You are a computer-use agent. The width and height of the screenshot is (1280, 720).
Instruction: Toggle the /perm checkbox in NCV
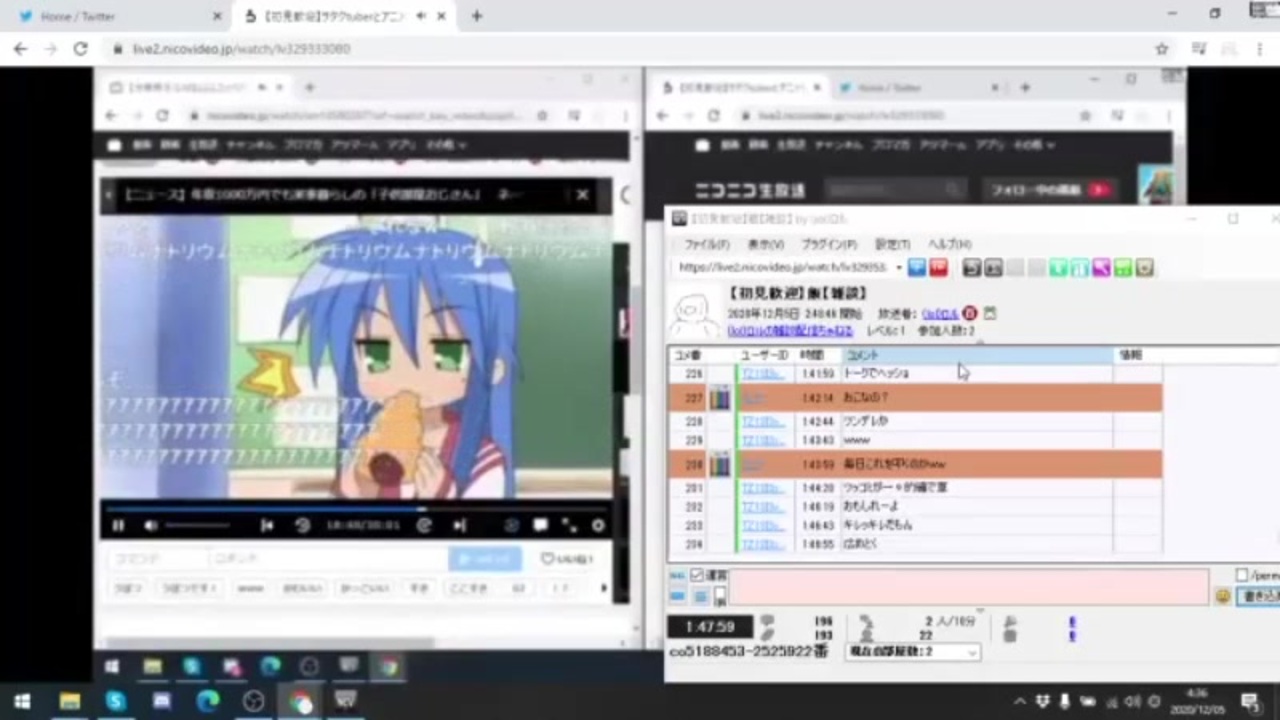coord(1242,576)
